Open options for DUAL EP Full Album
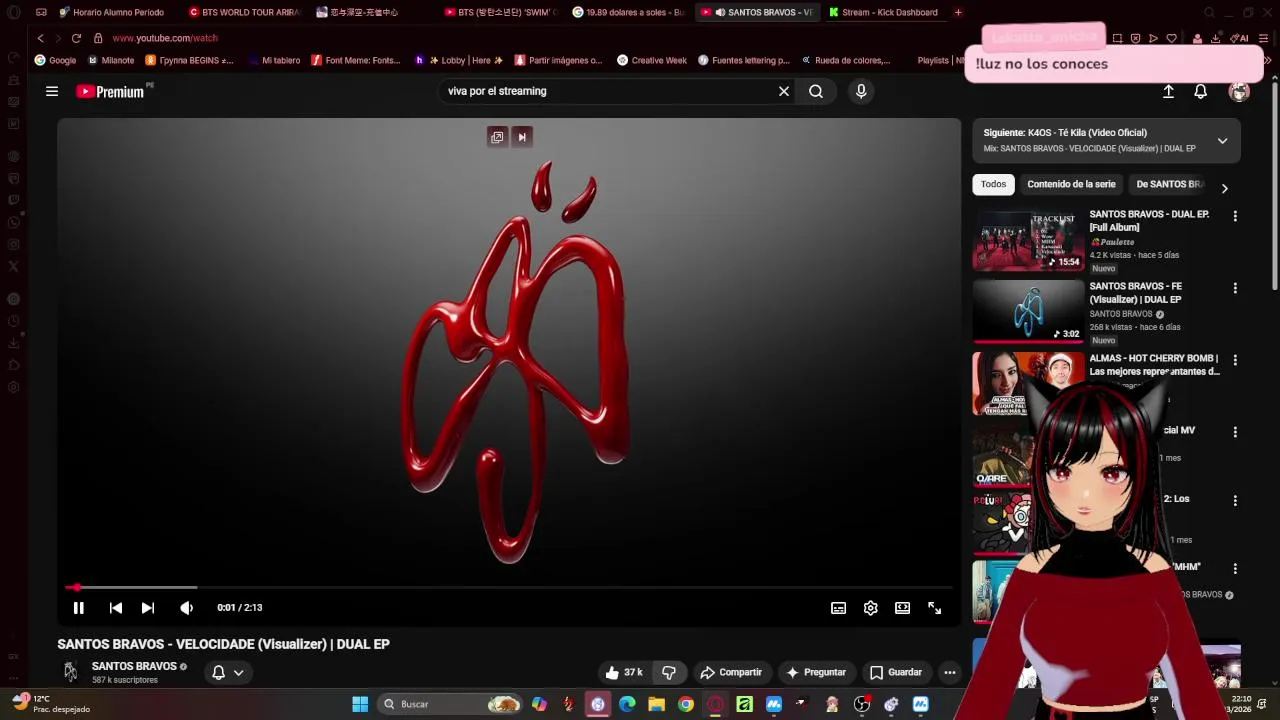Viewport: 1280px width, 720px height. click(x=1235, y=216)
